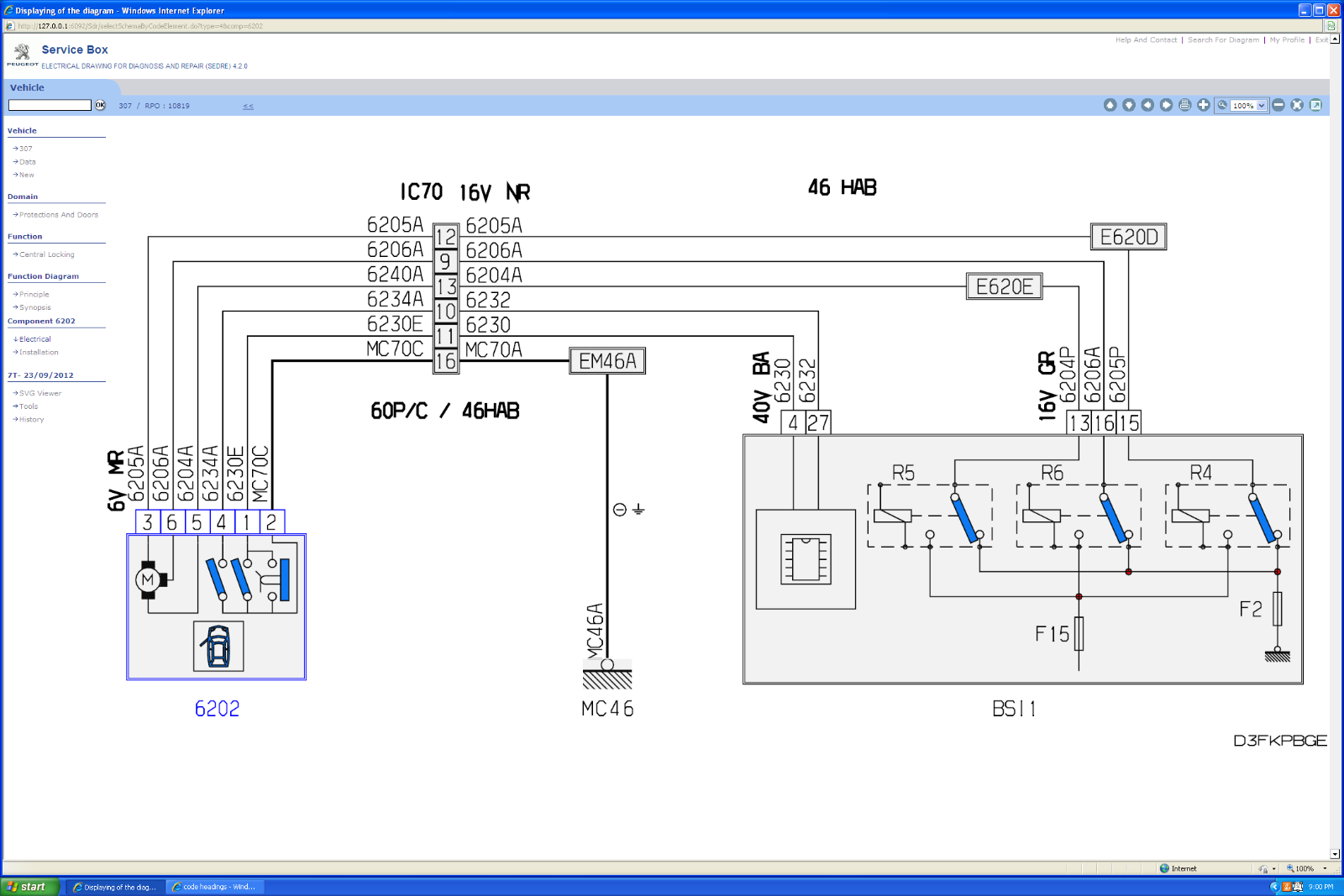Image resolution: width=1344 pixels, height=896 pixels.
Task: Click the 'Displaying of the diag...' taskbar button
Action: tap(115, 887)
